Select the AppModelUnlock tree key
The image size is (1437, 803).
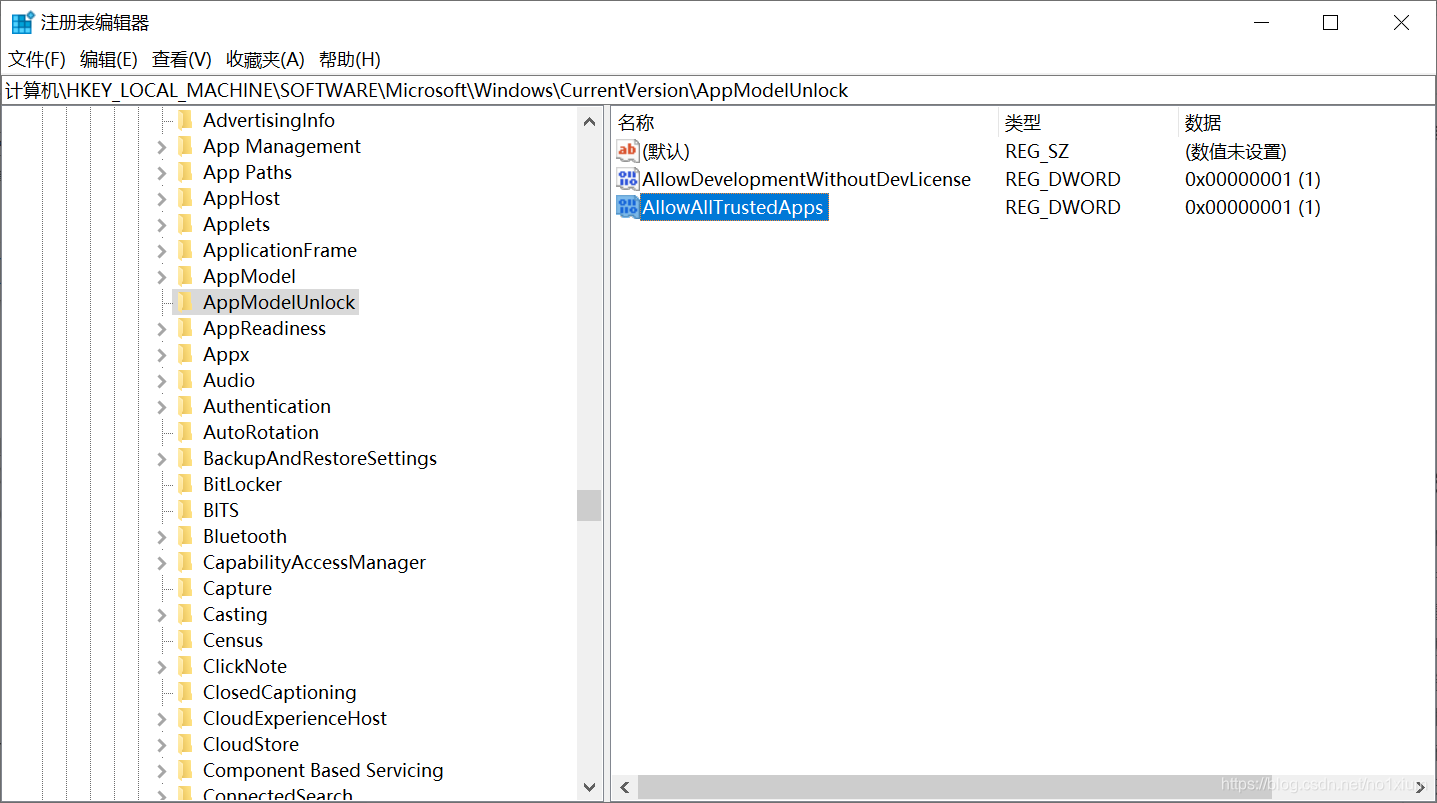pos(279,302)
